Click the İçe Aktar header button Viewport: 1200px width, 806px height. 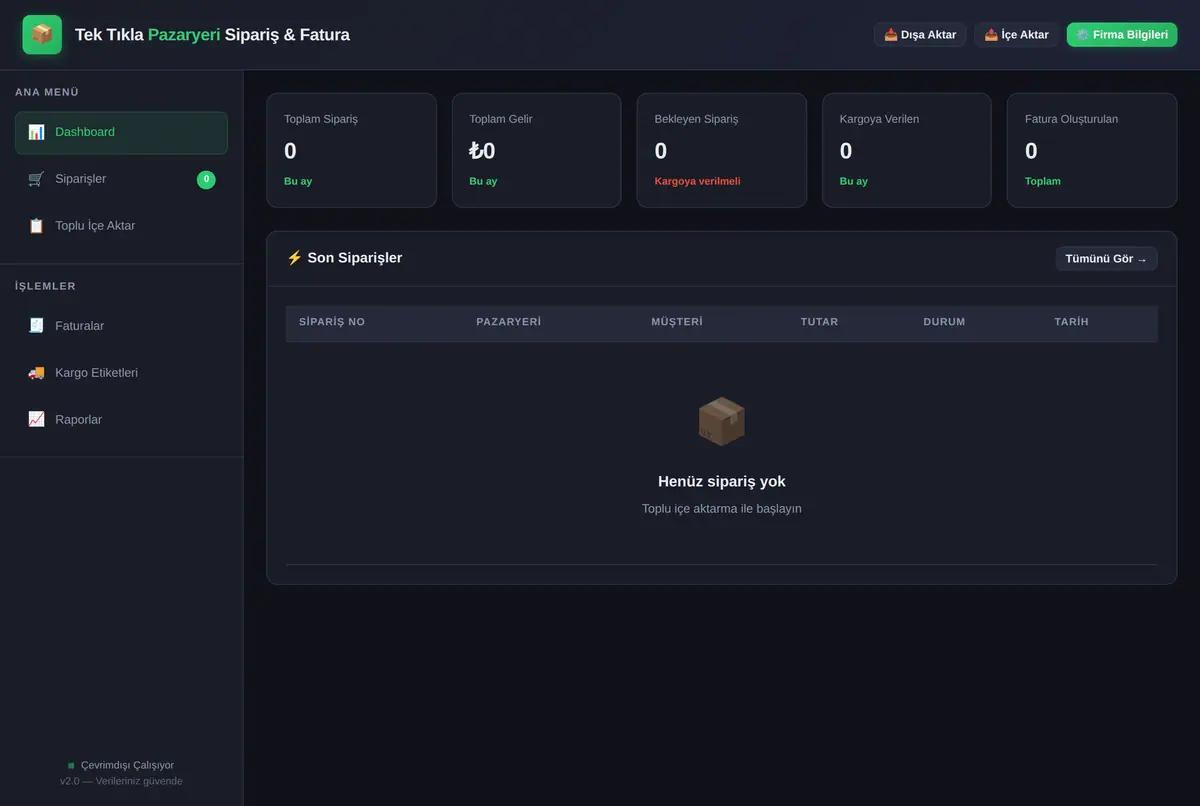point(1016,35)
